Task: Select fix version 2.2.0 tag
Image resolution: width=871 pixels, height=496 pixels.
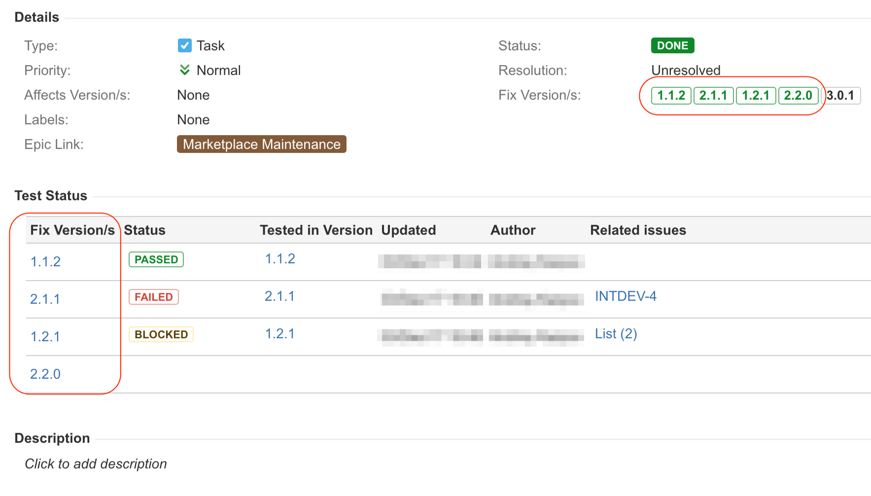Action: (798, 96)
